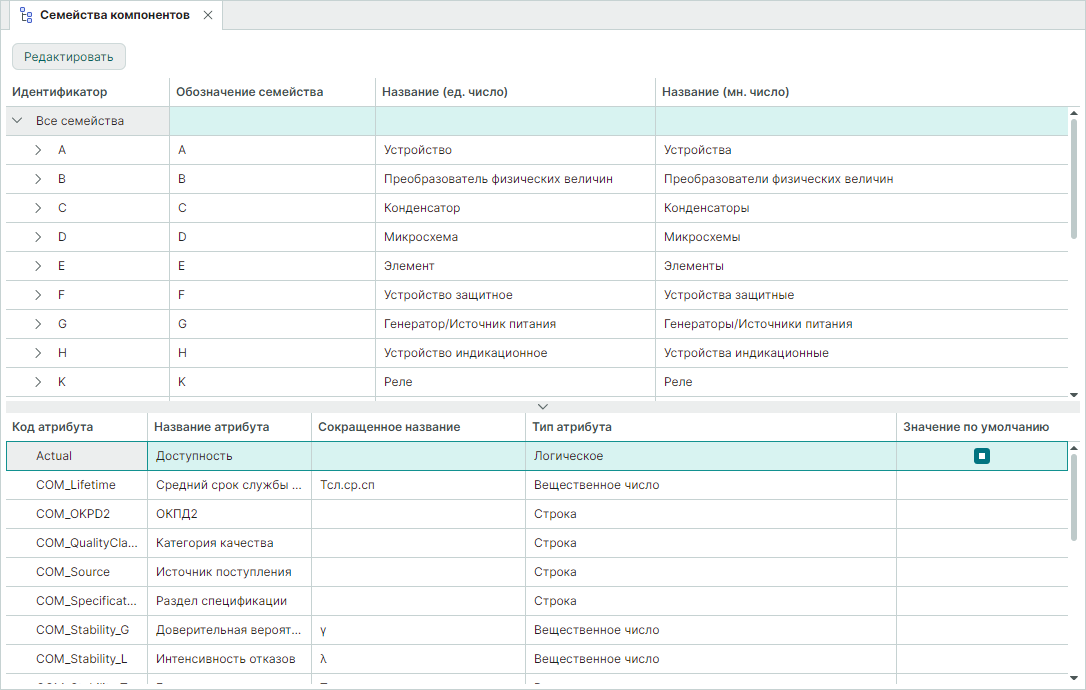1086x690 pixels.
Task: Sort by Идентификатор column header
Action: [x=60, y=92]
